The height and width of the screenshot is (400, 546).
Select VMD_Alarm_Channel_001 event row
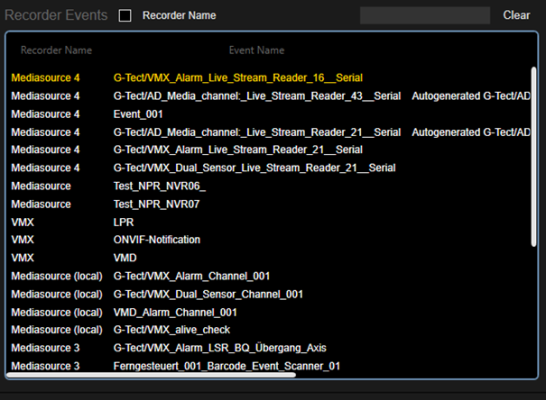269,312
